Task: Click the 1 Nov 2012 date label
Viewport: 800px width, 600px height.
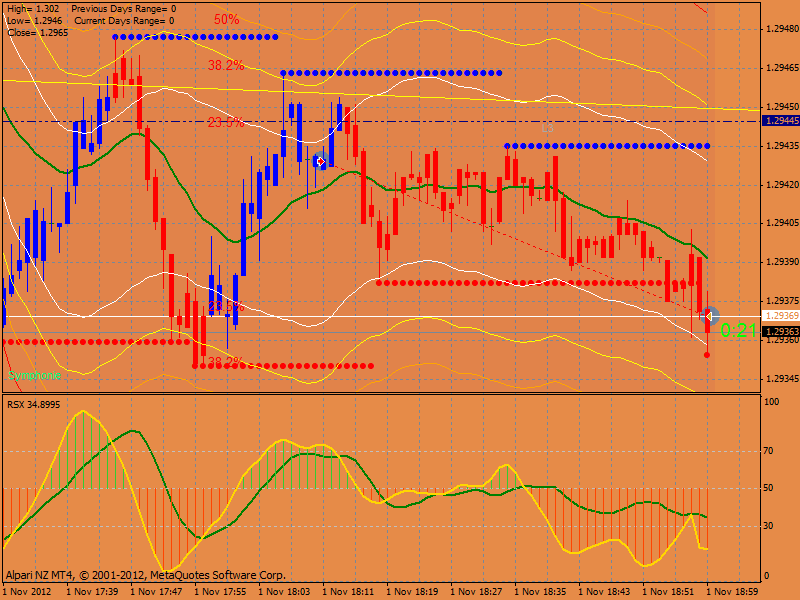Action: coord(28,592)
